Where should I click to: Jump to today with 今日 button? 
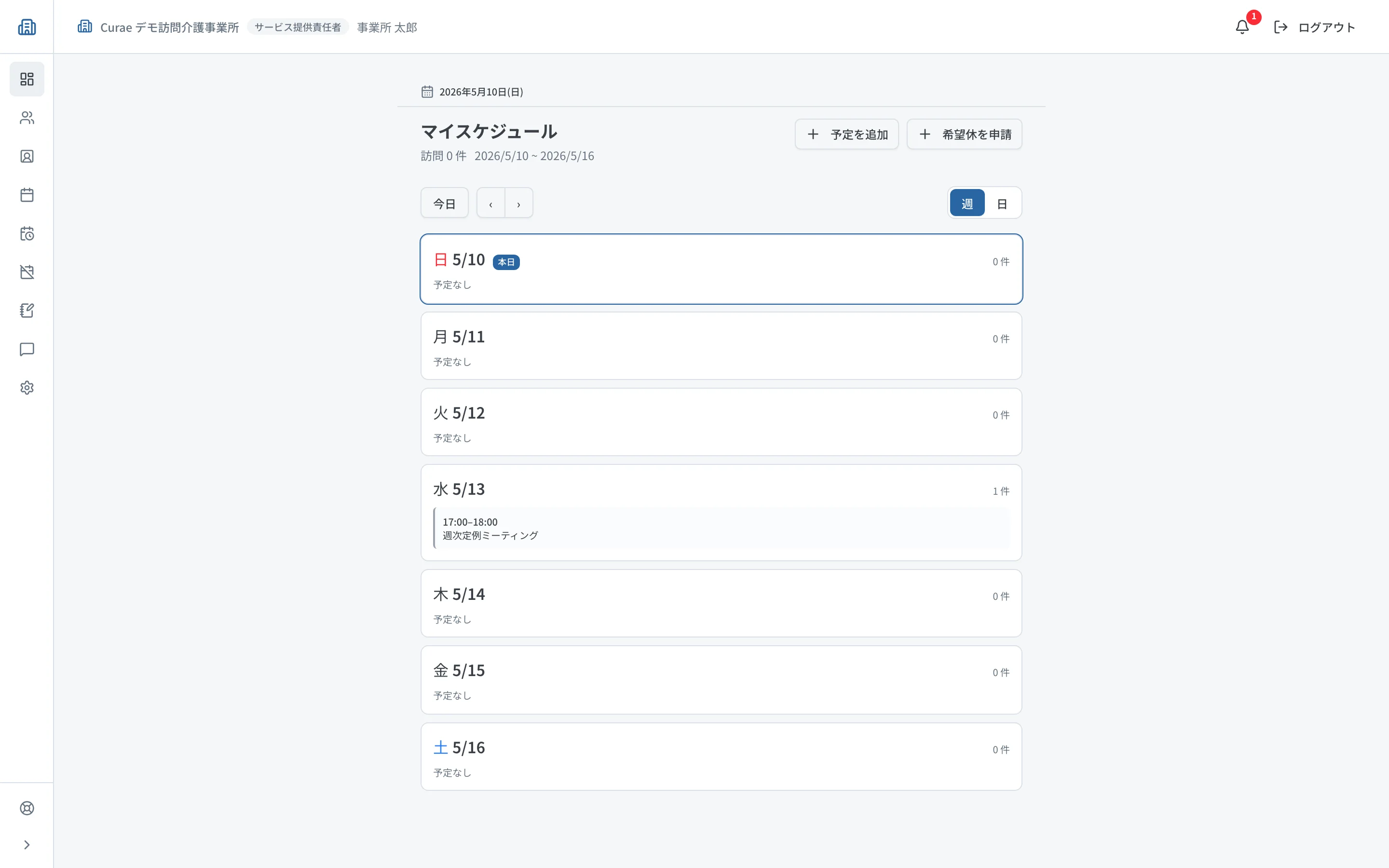(444, 203)
